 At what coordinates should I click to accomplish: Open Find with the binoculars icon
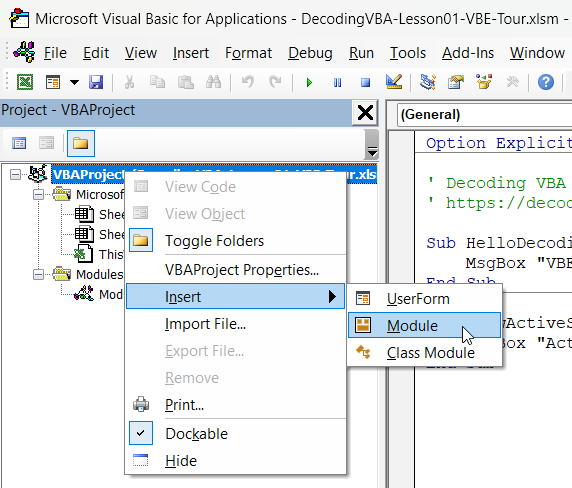click(213, 82)
